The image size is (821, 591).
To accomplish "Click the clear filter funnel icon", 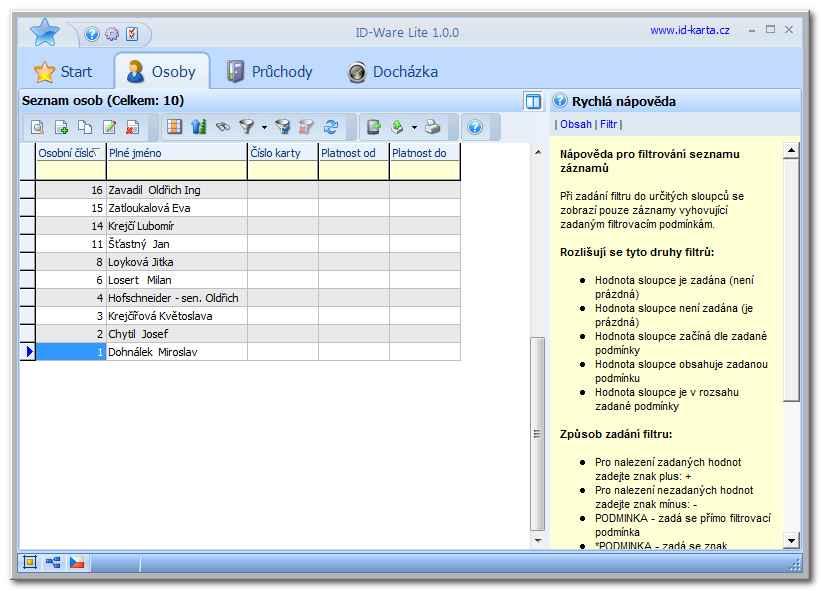I will [307, 127].
